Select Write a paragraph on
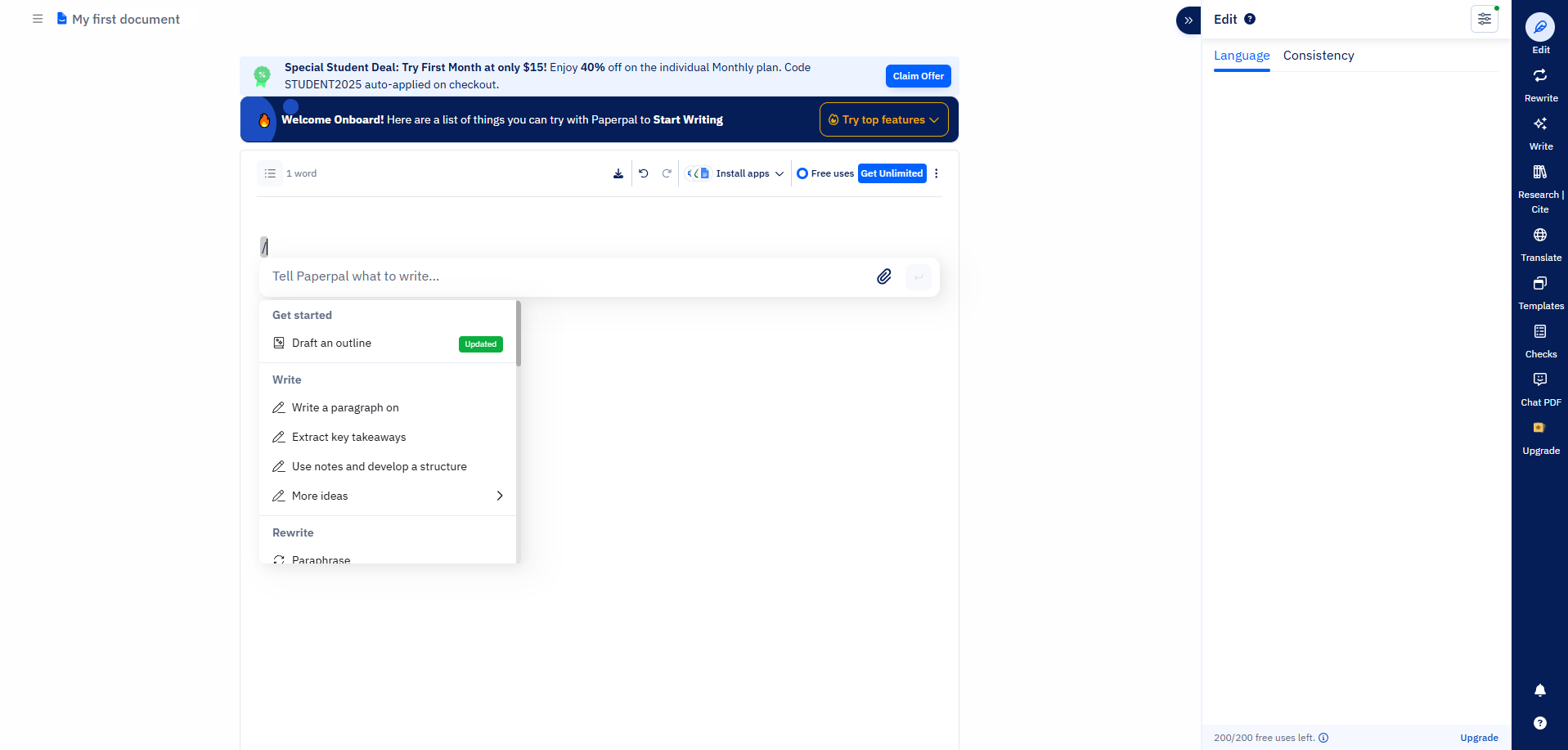Image resolution: width=1568 pixels, height=750 pixels. pos(388,407)
